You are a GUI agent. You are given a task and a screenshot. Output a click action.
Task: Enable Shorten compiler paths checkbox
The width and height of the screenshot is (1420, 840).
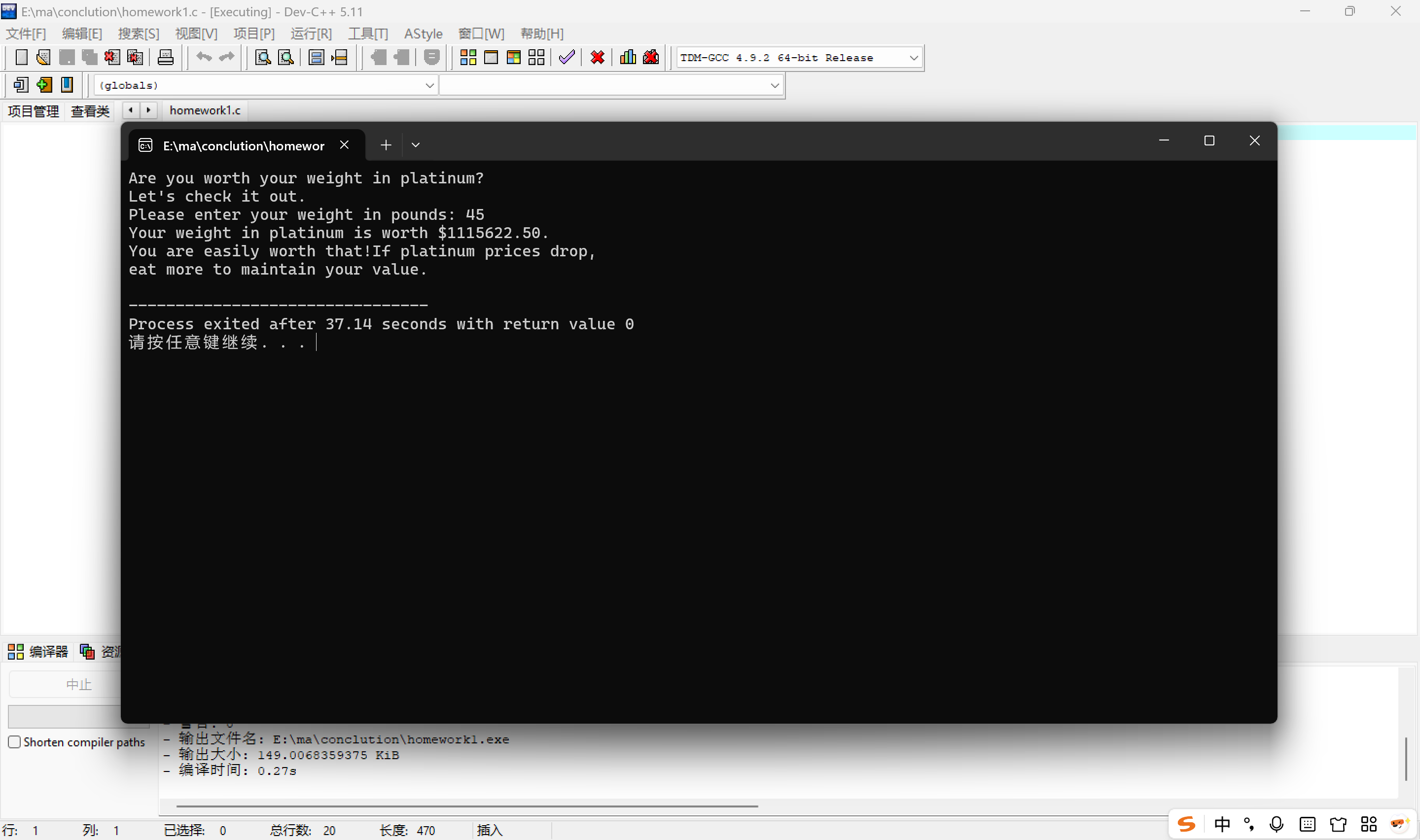[x=15, y=742]
